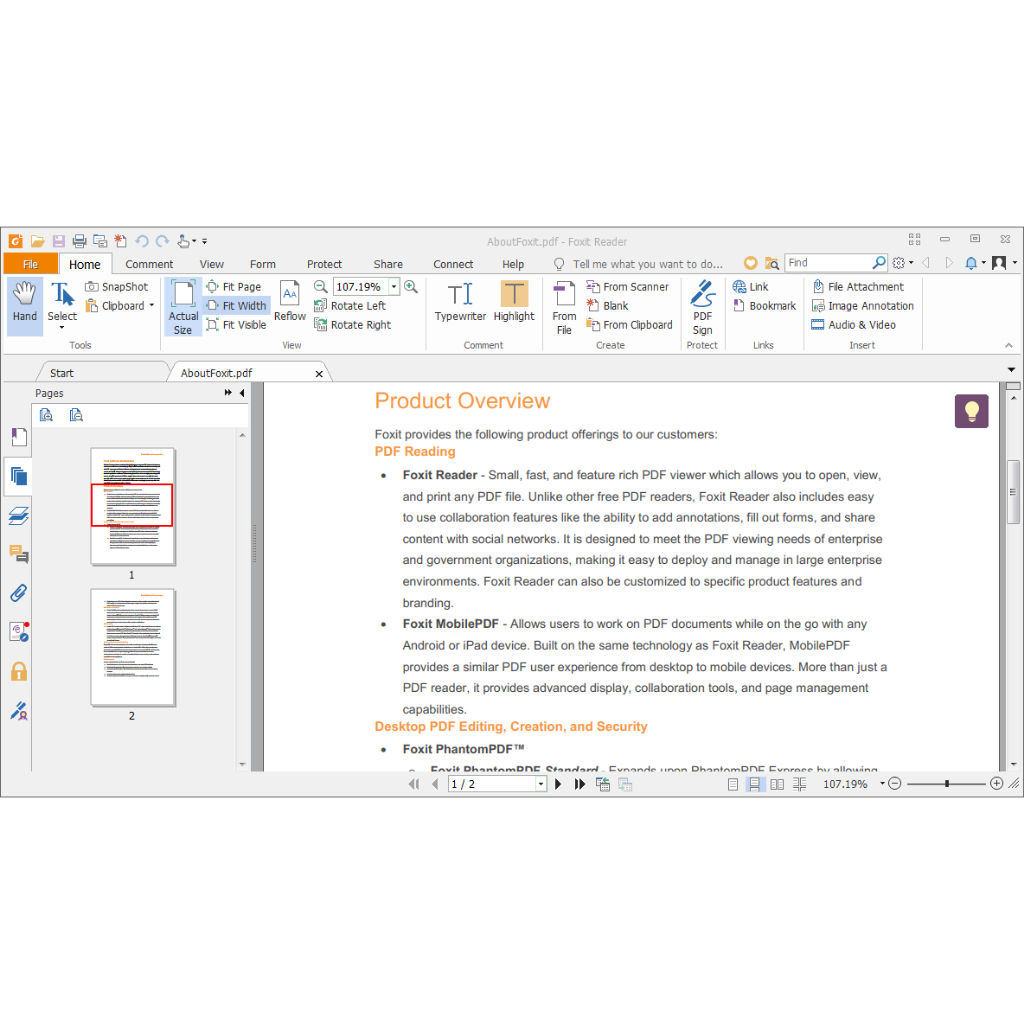Choose the Select text tool
The height and width of the screenshot is (1024, 1024).
[x=62, y=305]
